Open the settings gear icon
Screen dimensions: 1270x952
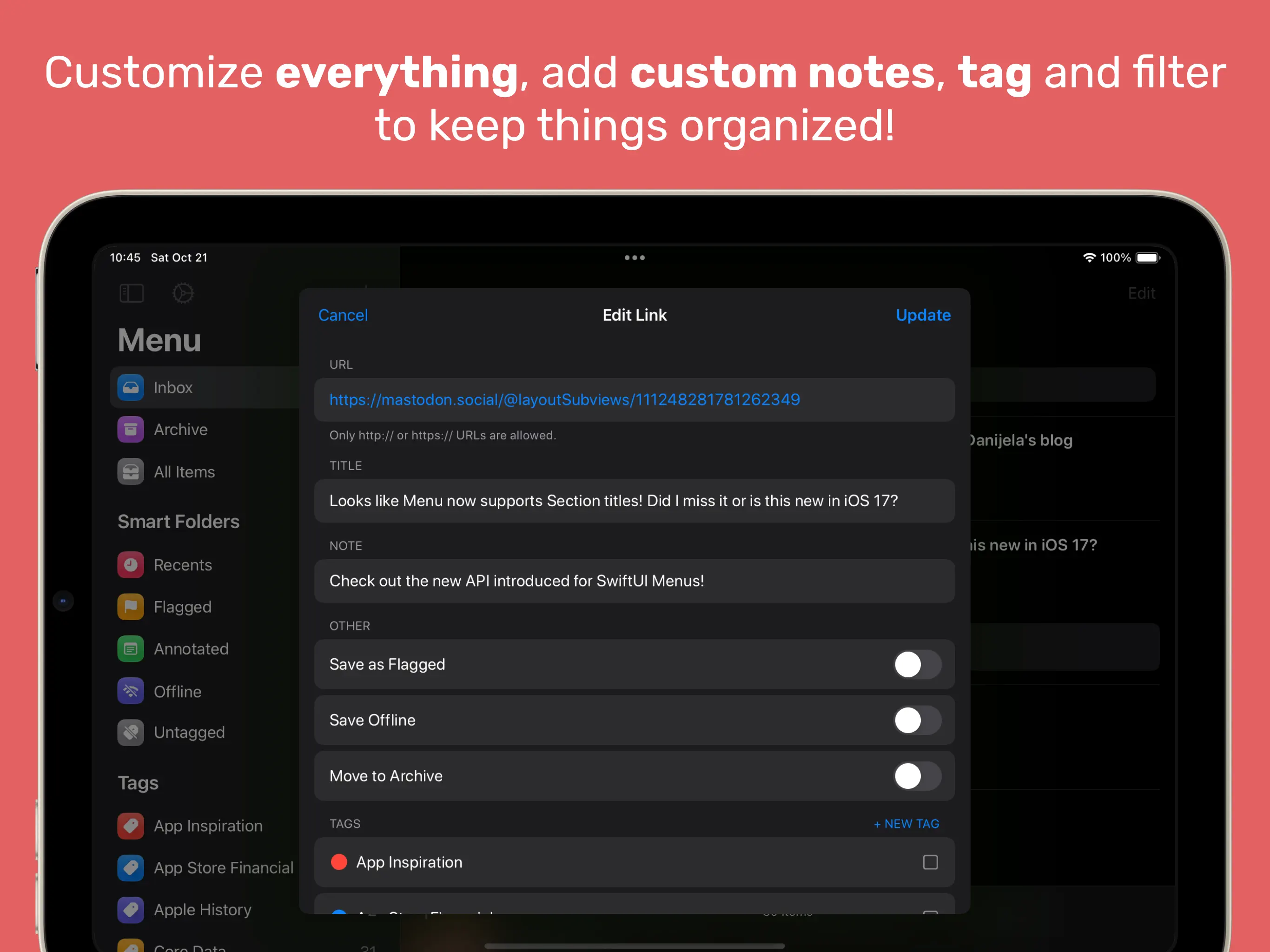(x=183, y=293)
